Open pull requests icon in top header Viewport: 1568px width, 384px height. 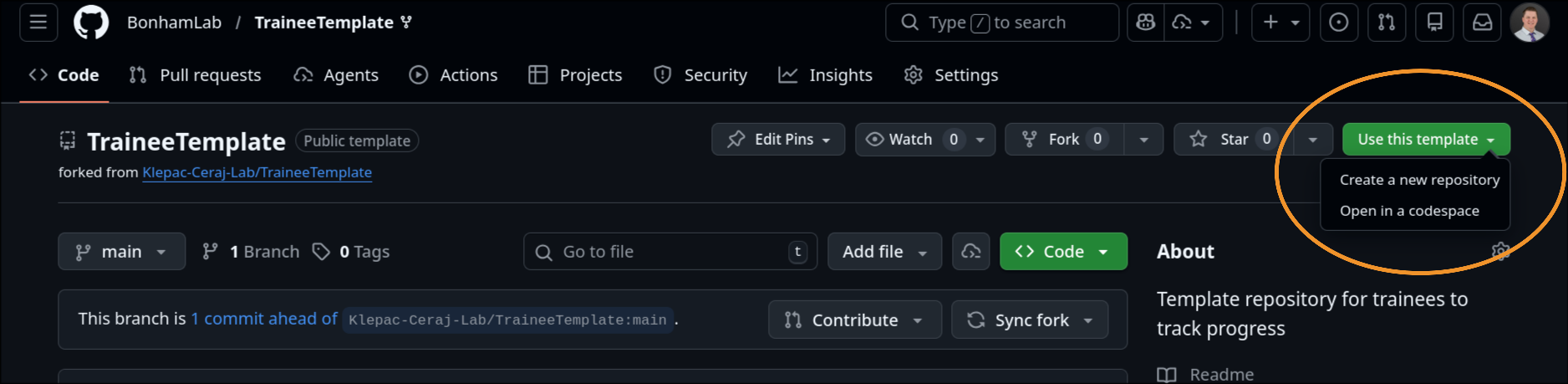coord(1387,23)
